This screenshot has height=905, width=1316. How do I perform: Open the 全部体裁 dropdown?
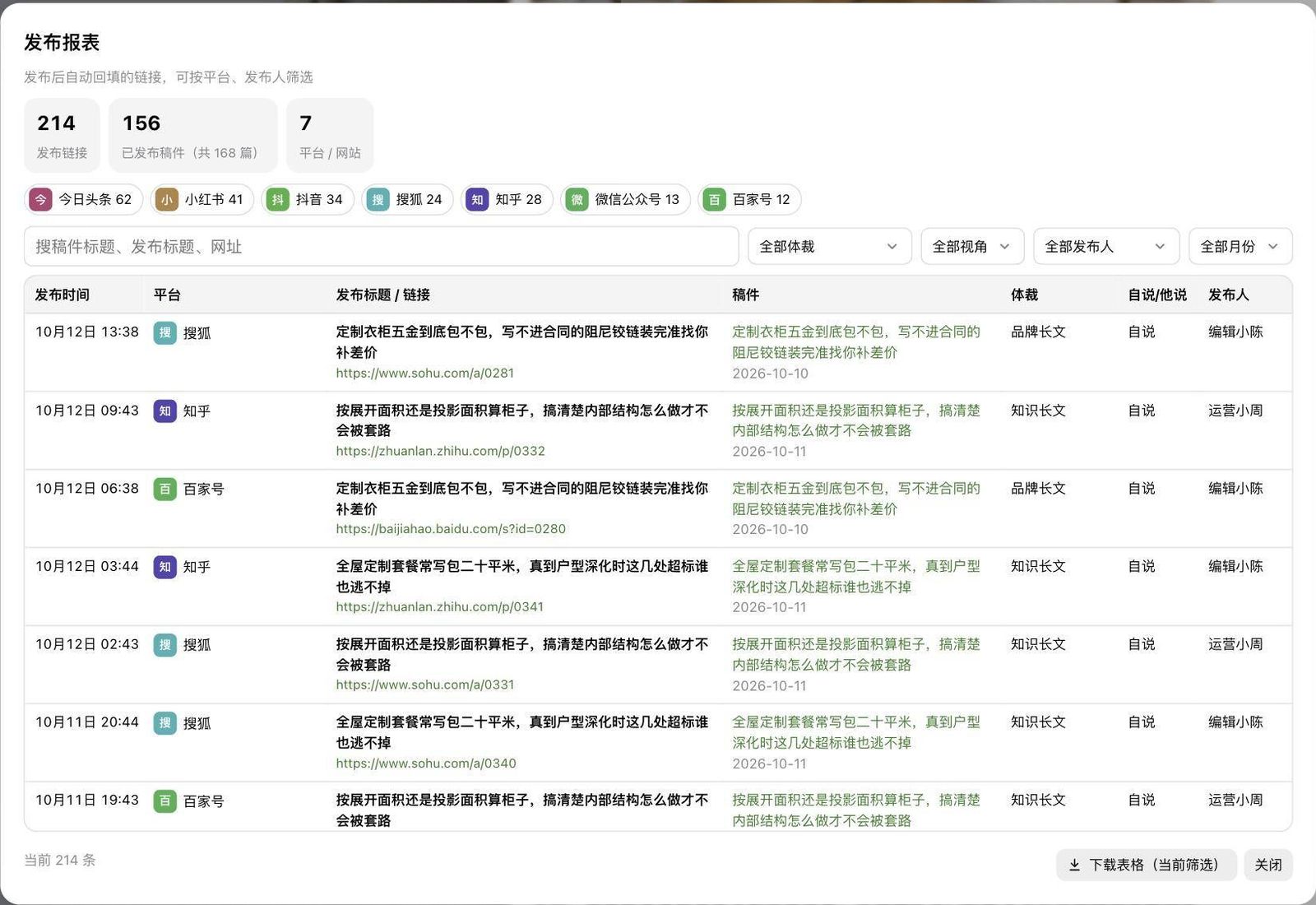coord(829,246)
